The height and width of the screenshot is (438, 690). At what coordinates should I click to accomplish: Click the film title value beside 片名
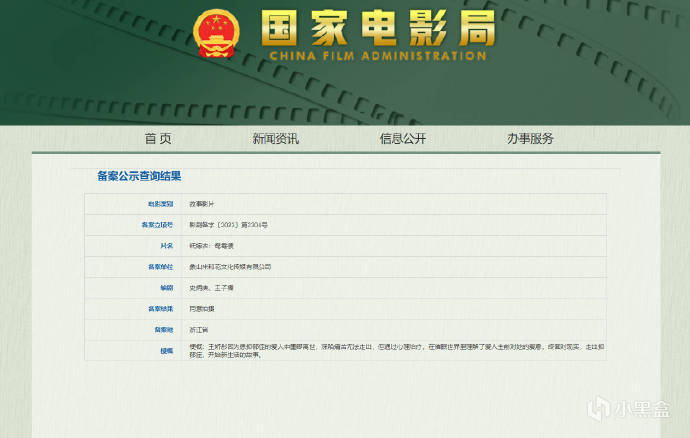click(x=211, y=246)
